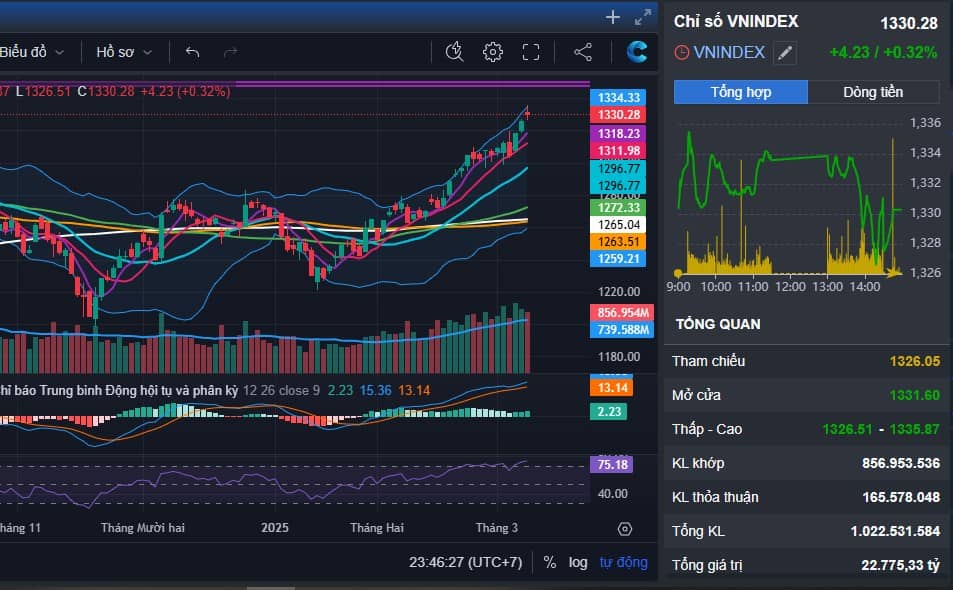Open time axis settings hexagon icon

pos(625,529)
